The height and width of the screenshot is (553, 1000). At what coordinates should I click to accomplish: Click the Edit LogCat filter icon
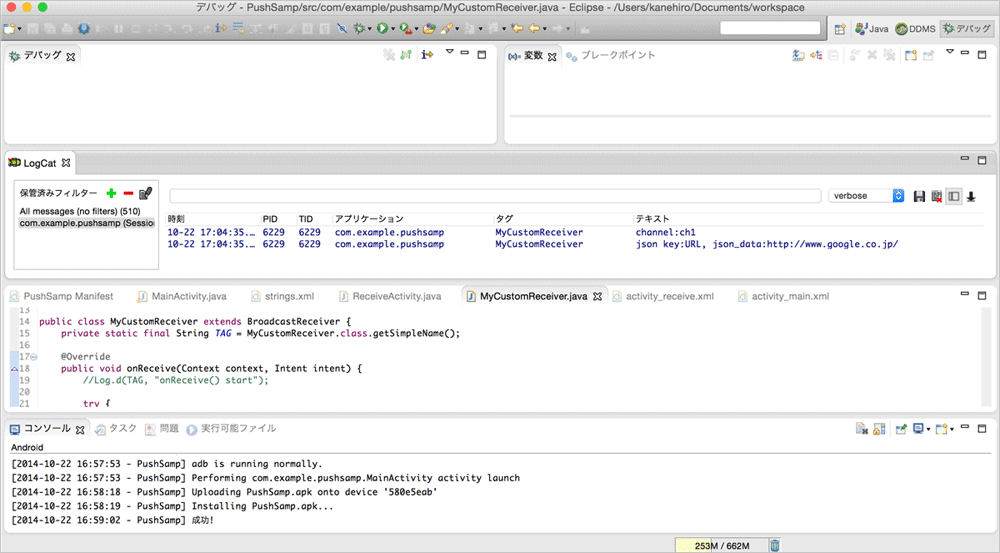[x=145, y=193]
